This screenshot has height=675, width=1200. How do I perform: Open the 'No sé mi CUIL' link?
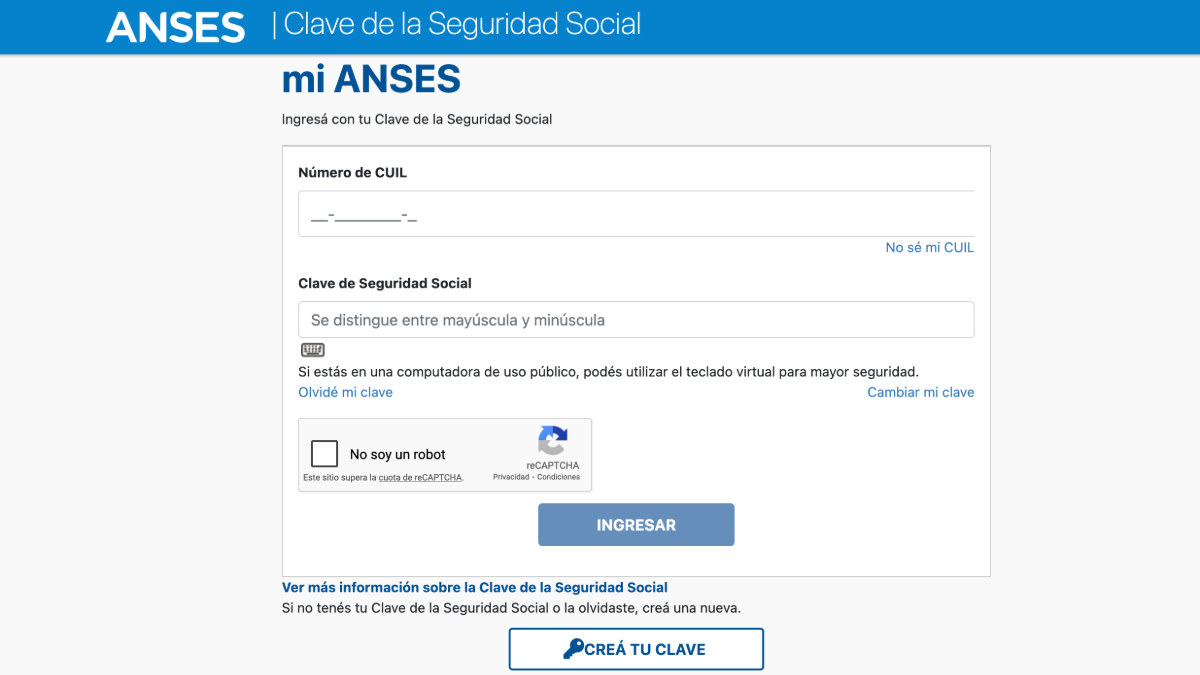[x=929, y=247]
